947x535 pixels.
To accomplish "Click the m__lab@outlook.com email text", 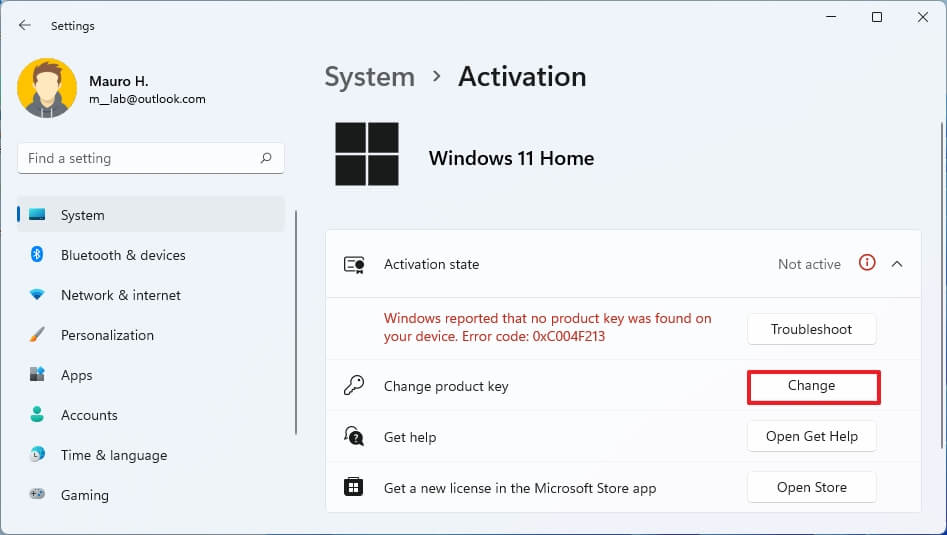I will click(147, 99).
